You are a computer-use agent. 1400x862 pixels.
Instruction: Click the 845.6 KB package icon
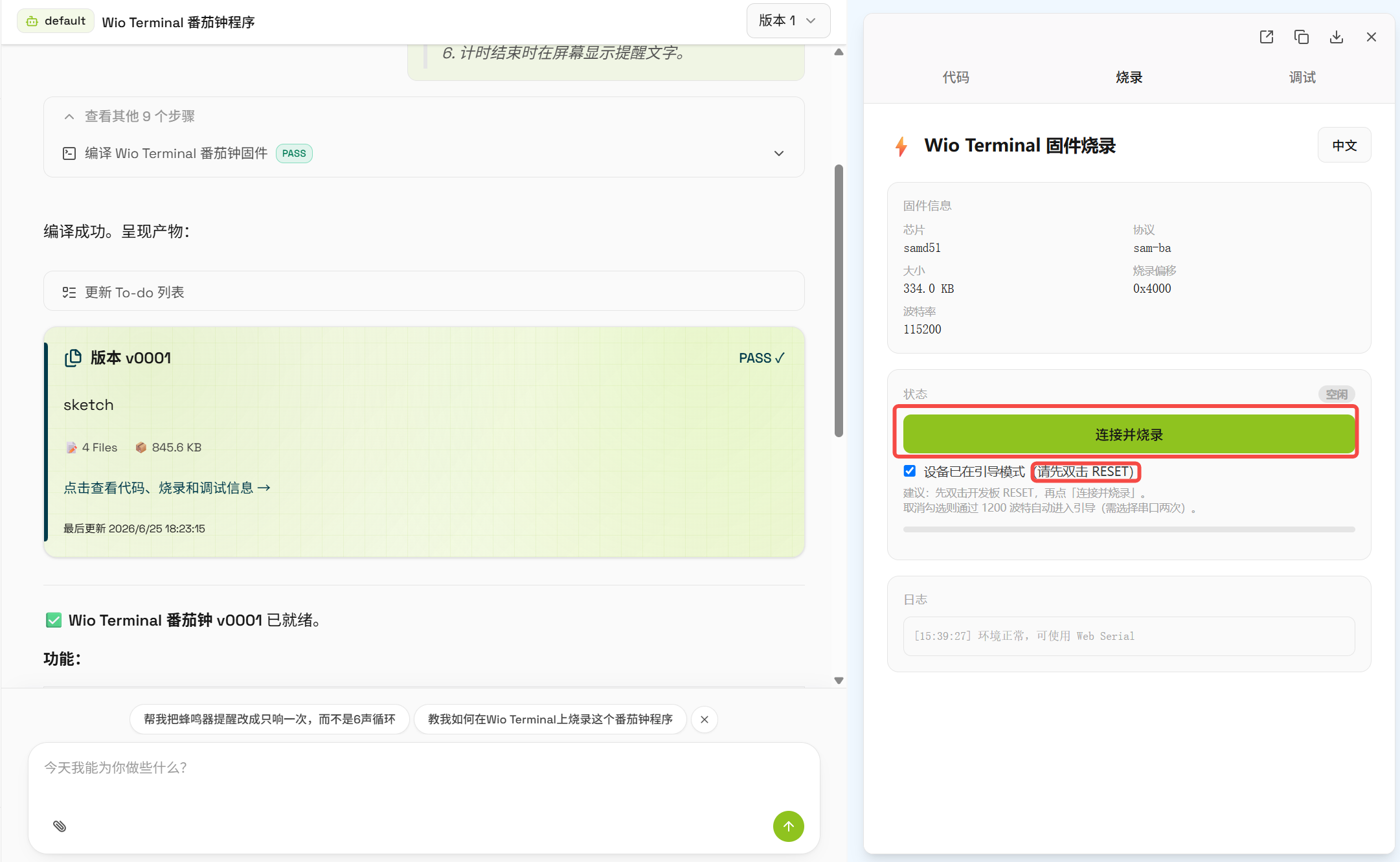coord(141,448)
